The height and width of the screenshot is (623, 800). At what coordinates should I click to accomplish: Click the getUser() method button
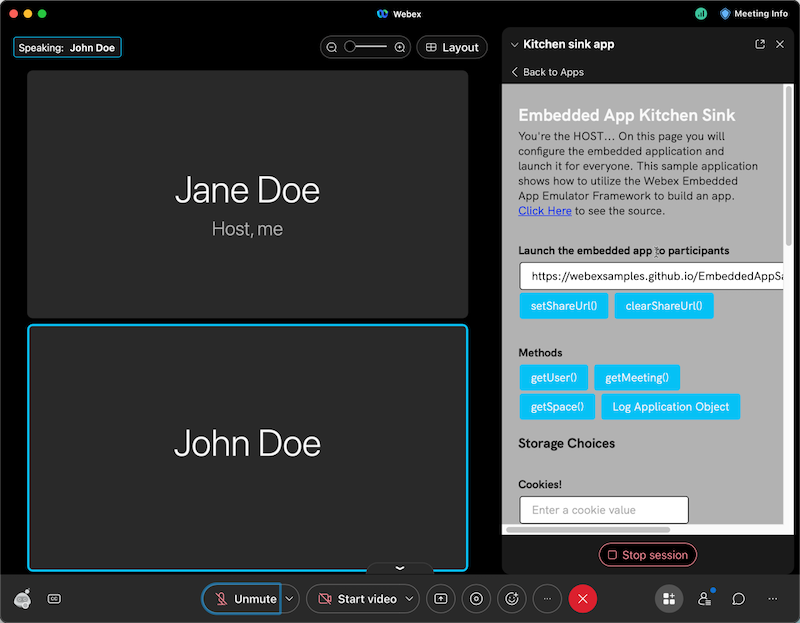point(554,378)
